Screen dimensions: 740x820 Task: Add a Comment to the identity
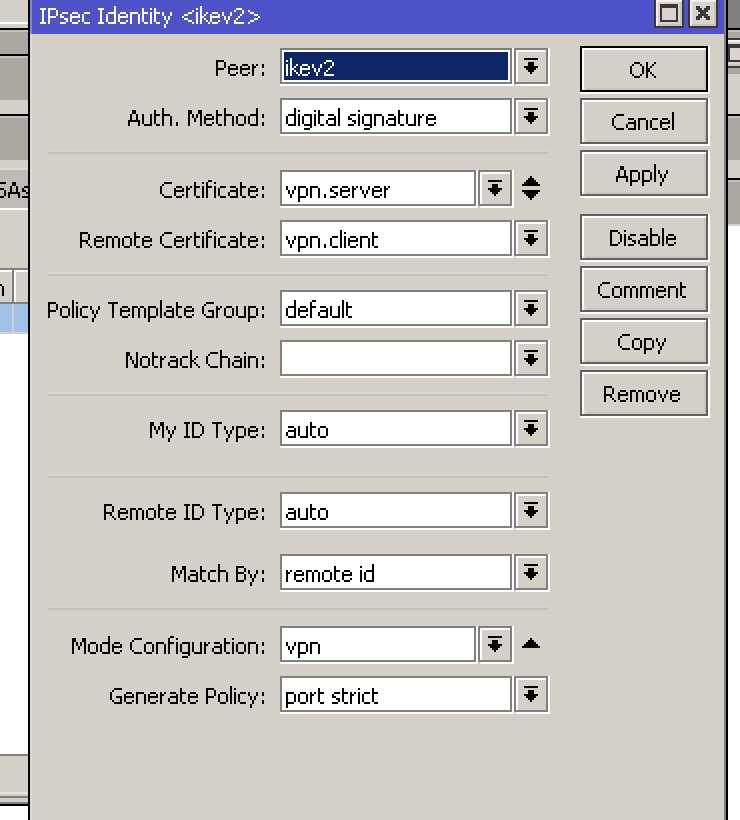(643, 290)
